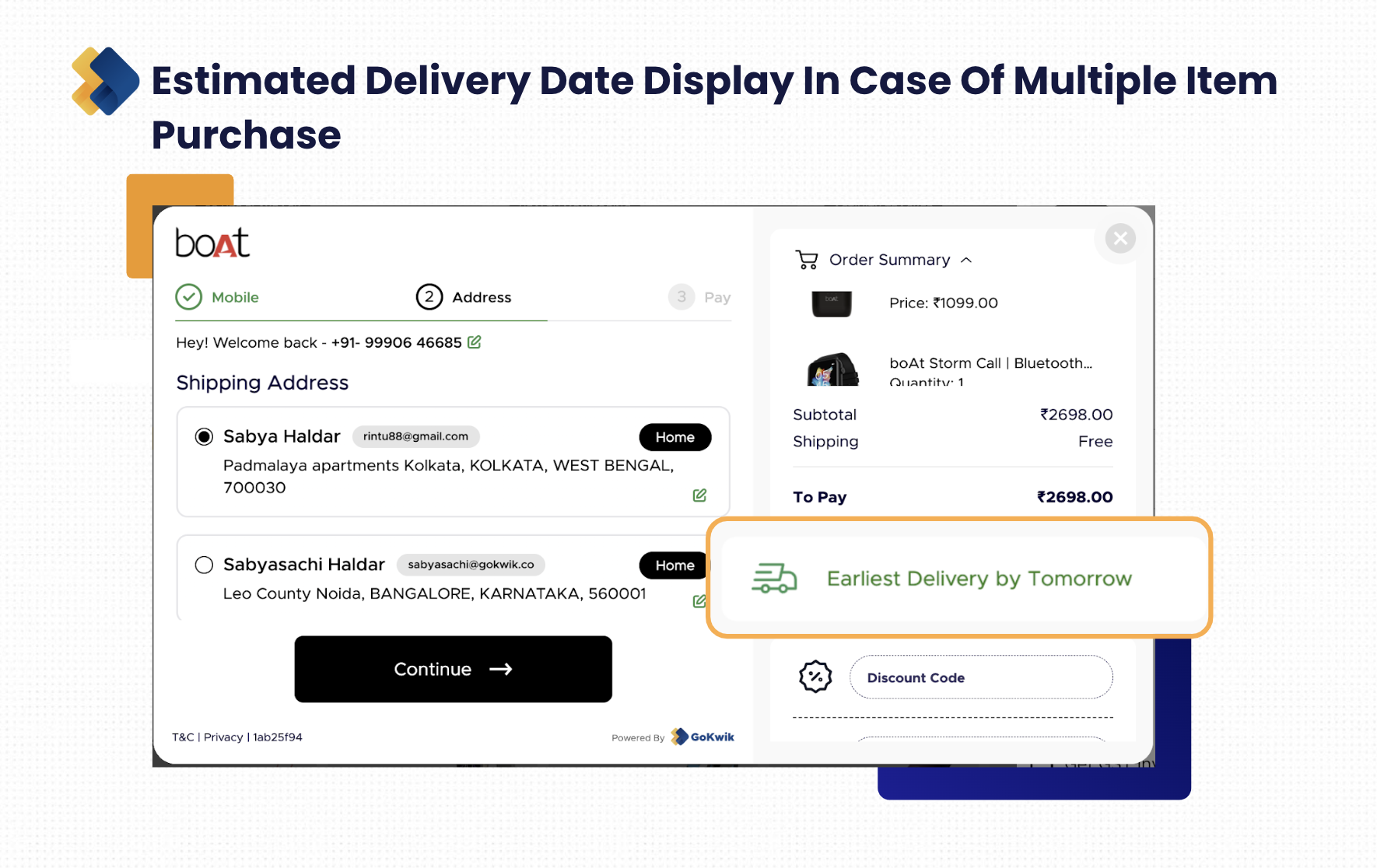Edit the Sabya Haldar address via pencil icon

[699, 495]
